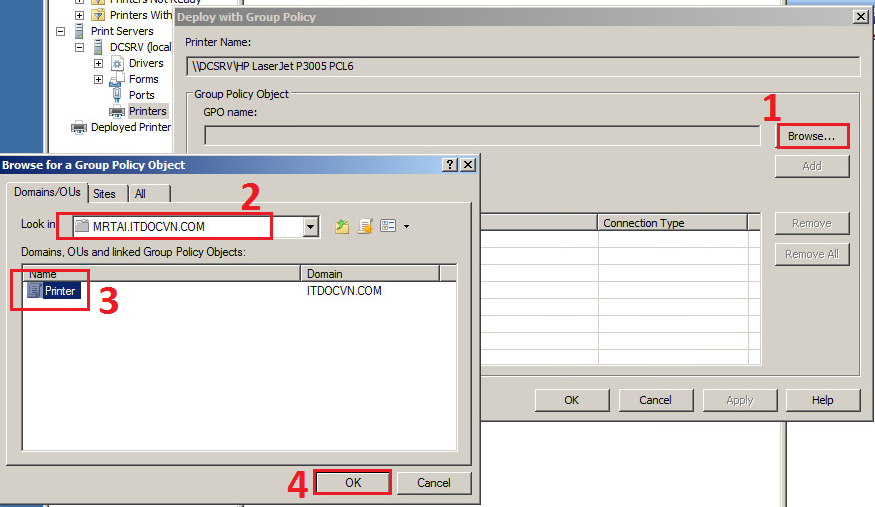Screen dimensions: 875x507
Task: Click the Printers node icon in tree
Action: (x=117, y=111)
